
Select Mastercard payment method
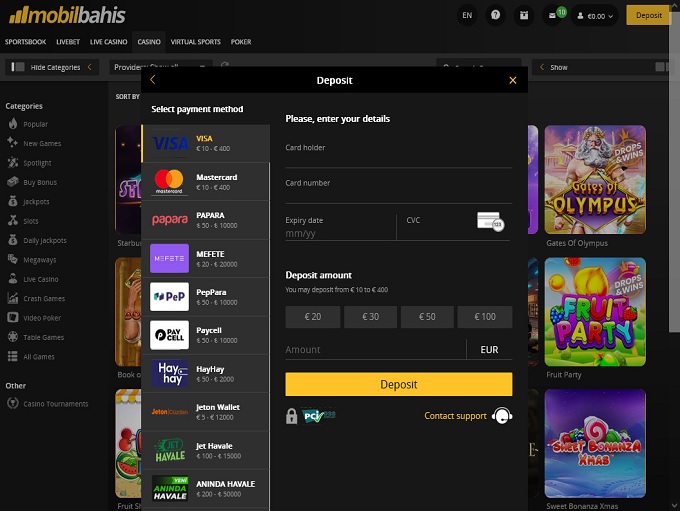[205, 182]
